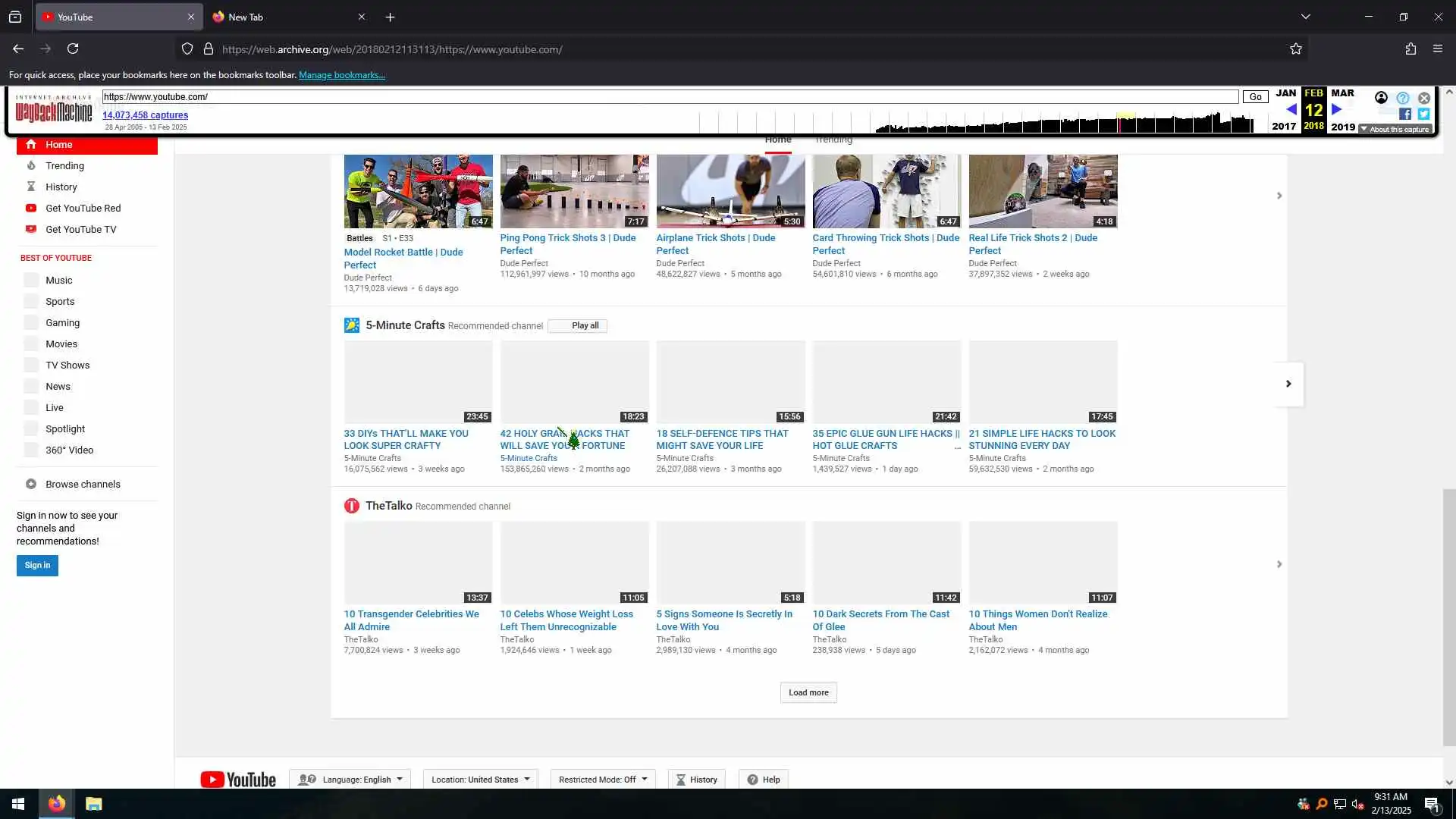Click the Browse channels plus icon
Image resolution: width=1456 pixels, height=819 pixels.
31,484
